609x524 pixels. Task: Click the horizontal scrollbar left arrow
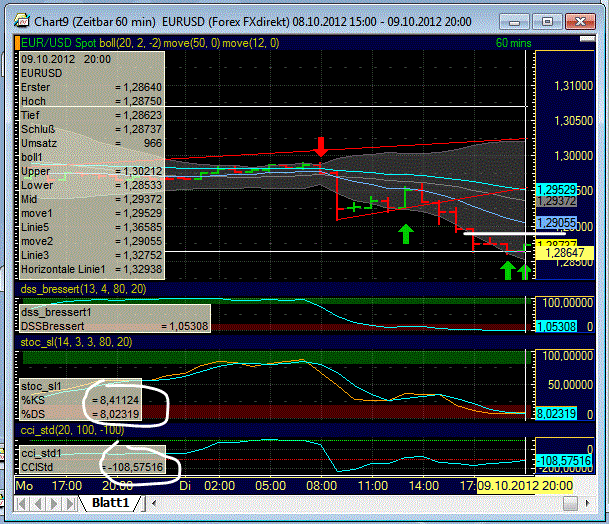pos(154,503)
